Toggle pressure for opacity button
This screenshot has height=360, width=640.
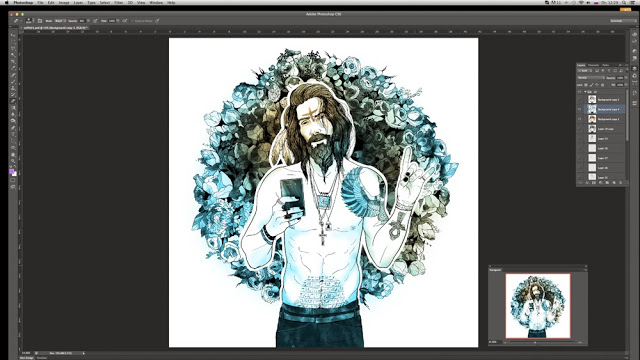click(x=95, y=21)
